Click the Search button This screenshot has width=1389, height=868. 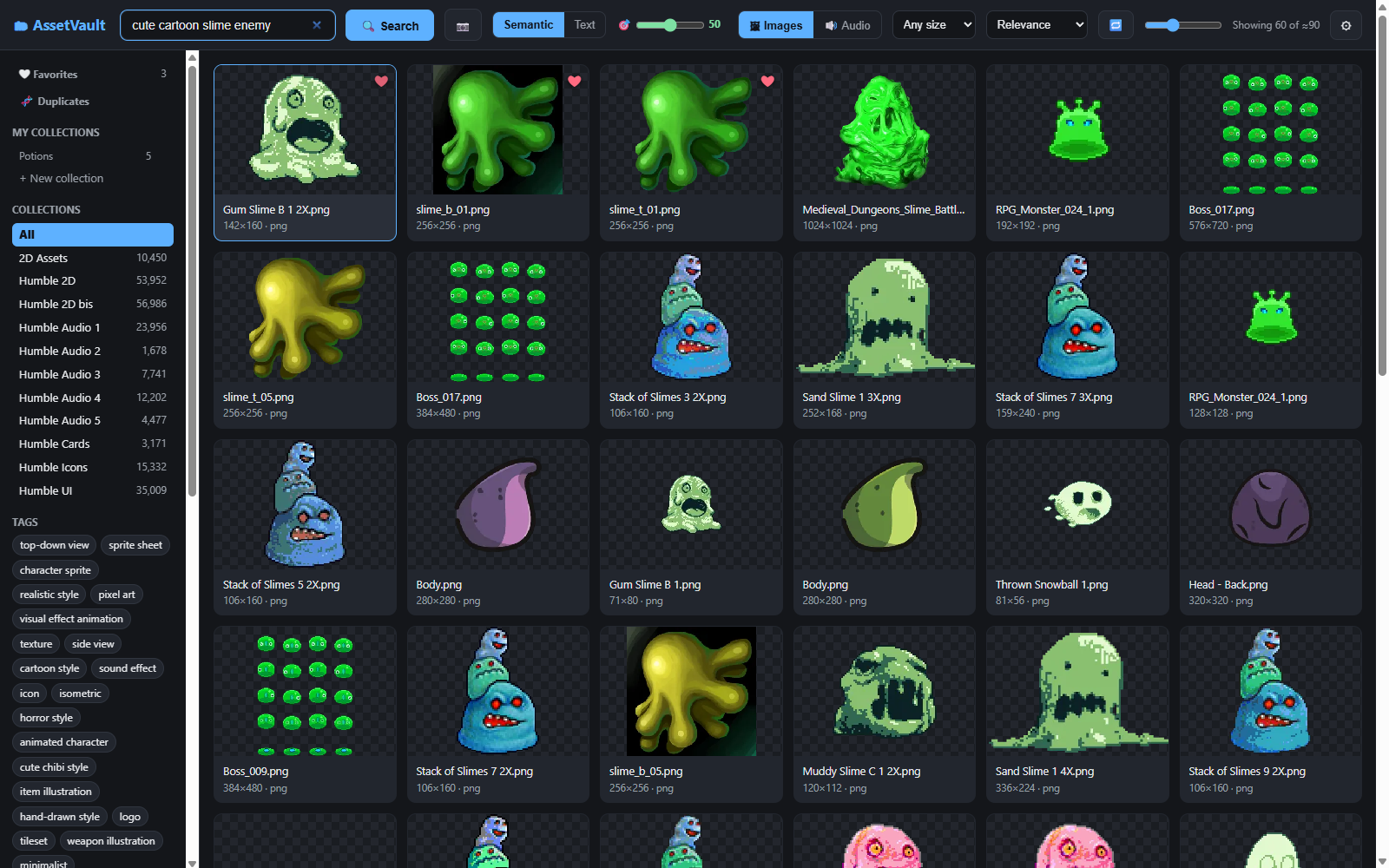390,25
